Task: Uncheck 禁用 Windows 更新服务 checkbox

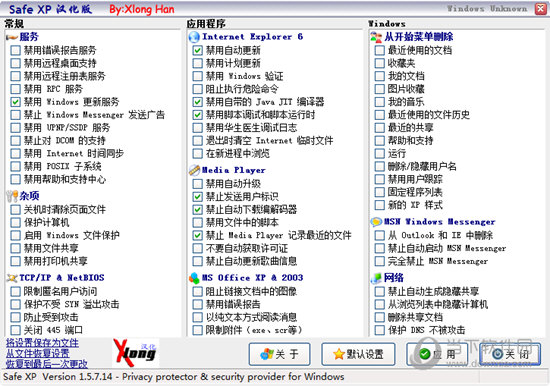Action: (x=15, y=102)
